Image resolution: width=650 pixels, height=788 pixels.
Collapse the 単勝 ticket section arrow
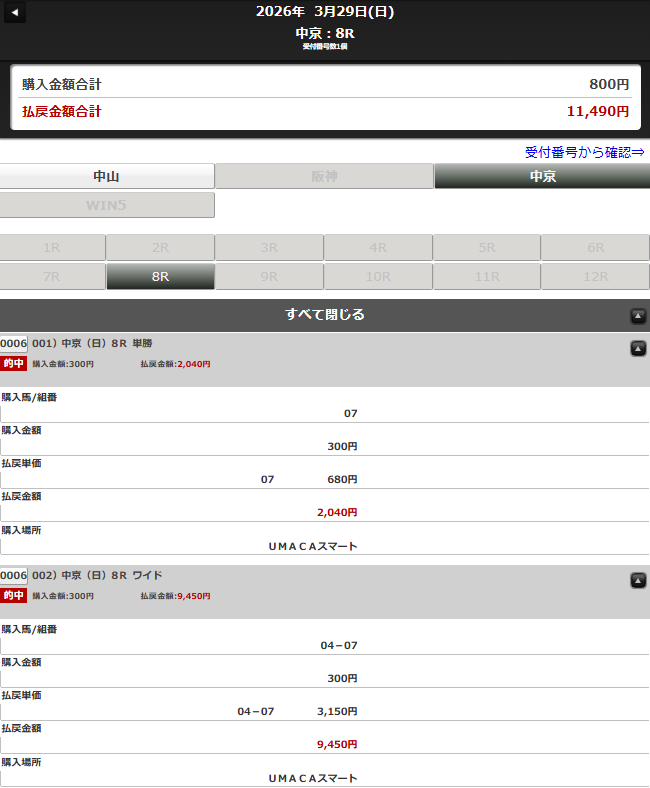coord(638,348)
